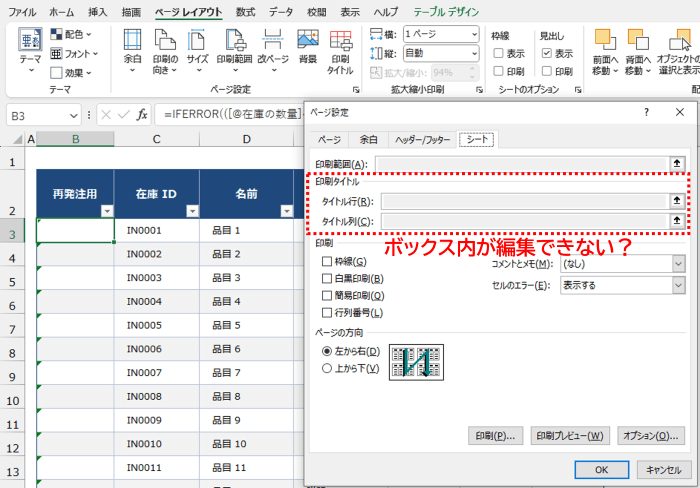The width and height of the screenshot is (700, 488).
Task: Click the タイトル列 input field
Action: 525,221
